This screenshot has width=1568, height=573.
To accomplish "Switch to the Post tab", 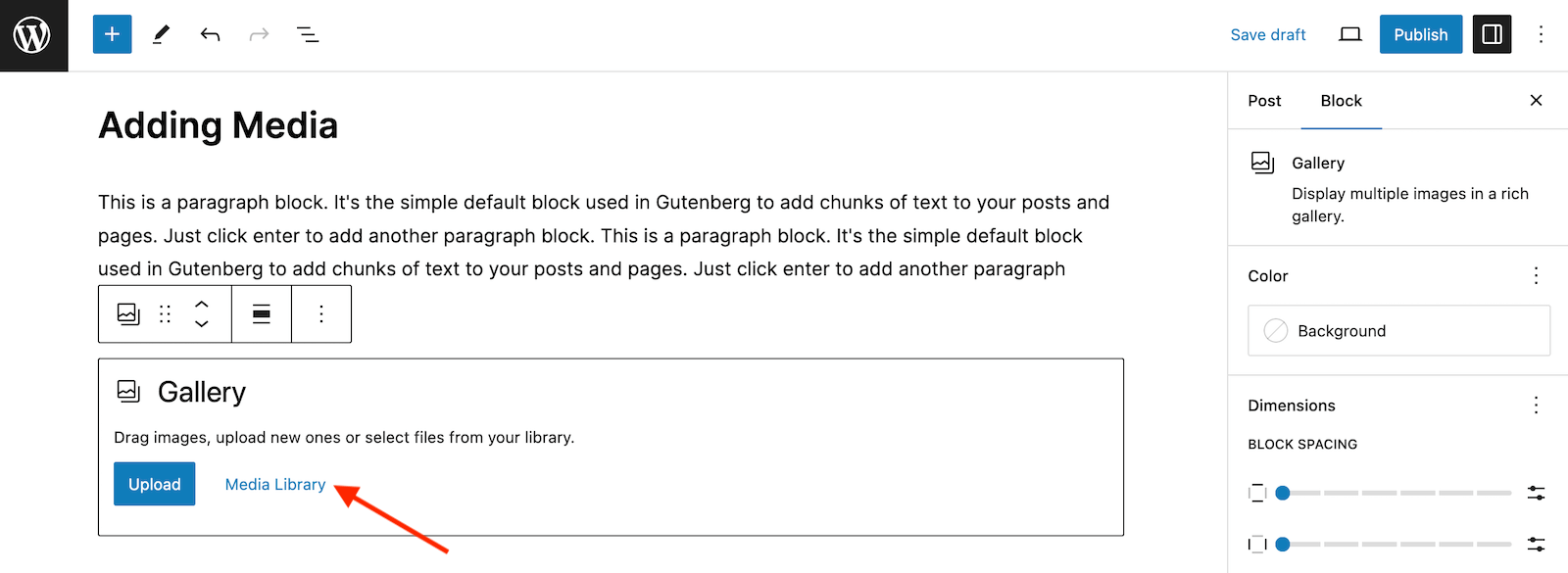I will (1264, 101).
